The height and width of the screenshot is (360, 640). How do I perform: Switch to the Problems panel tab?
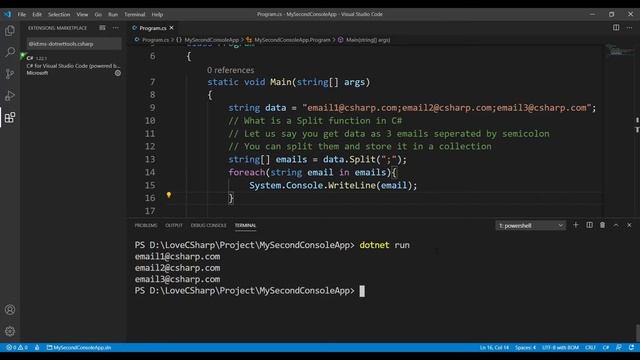click(x=146, y=225)
